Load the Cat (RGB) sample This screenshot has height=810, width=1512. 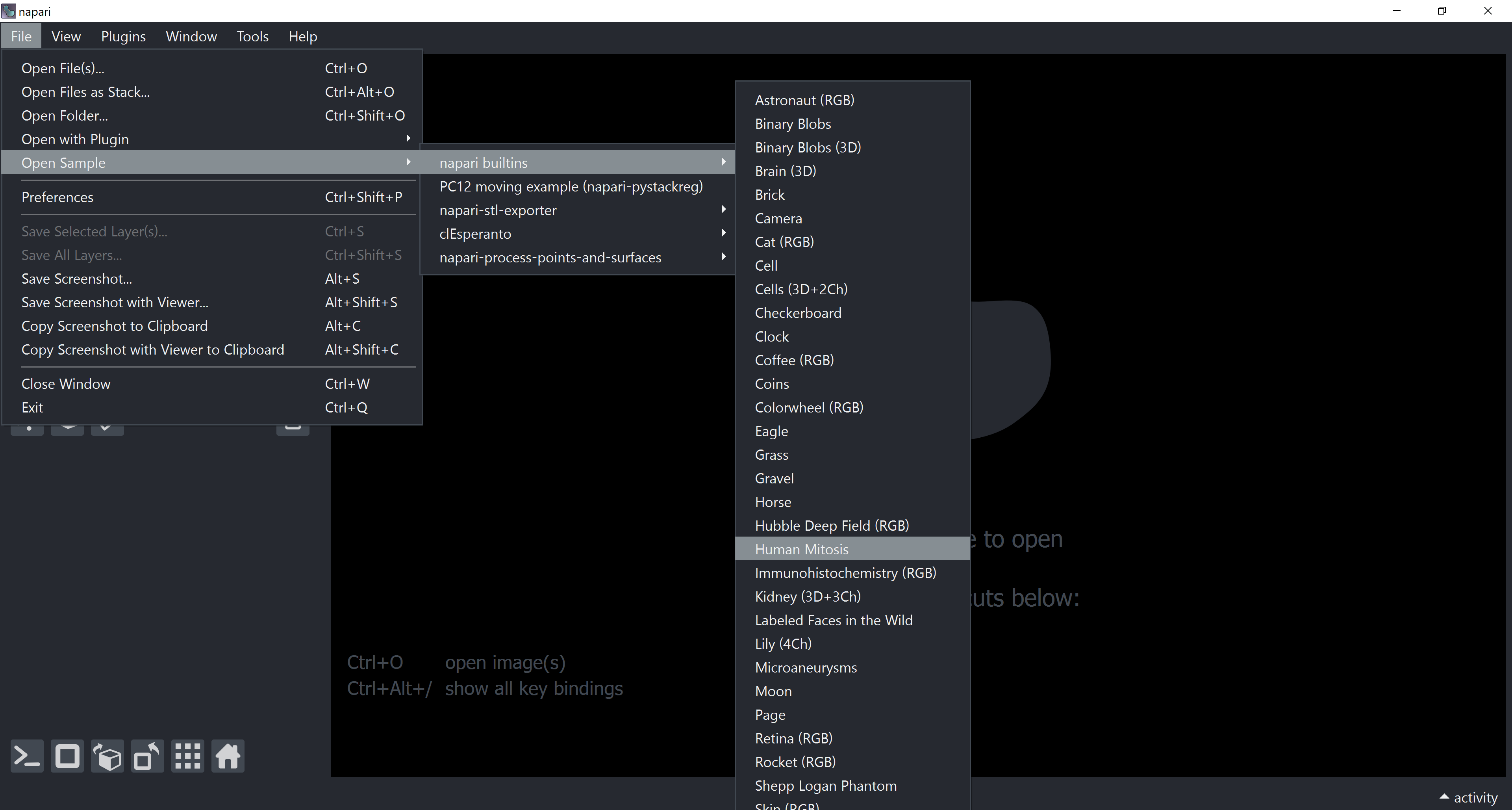click(x=852, y=242)
